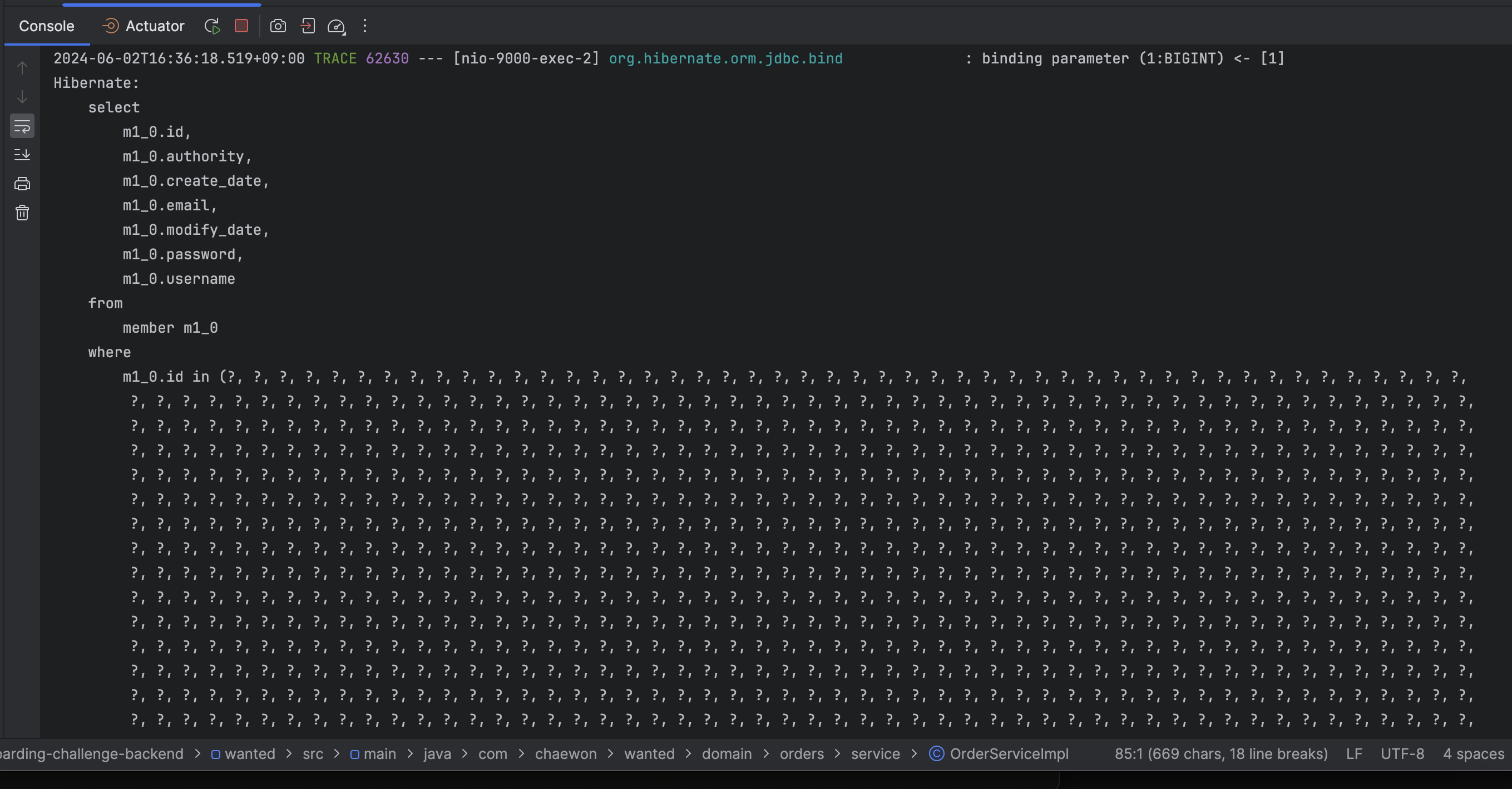This screenshot has width=1512, height=789.
Task: Change the 4 spaces indent setting
Action: click(1473, 754)
